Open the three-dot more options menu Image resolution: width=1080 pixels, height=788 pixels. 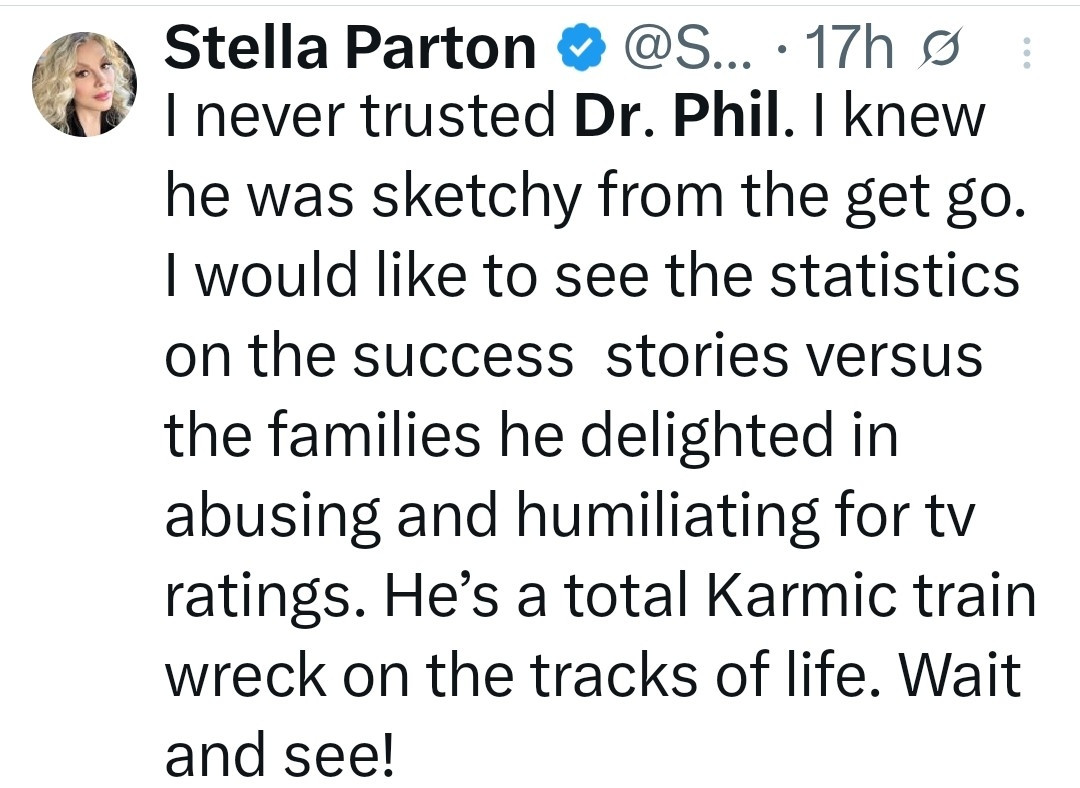1026,52
